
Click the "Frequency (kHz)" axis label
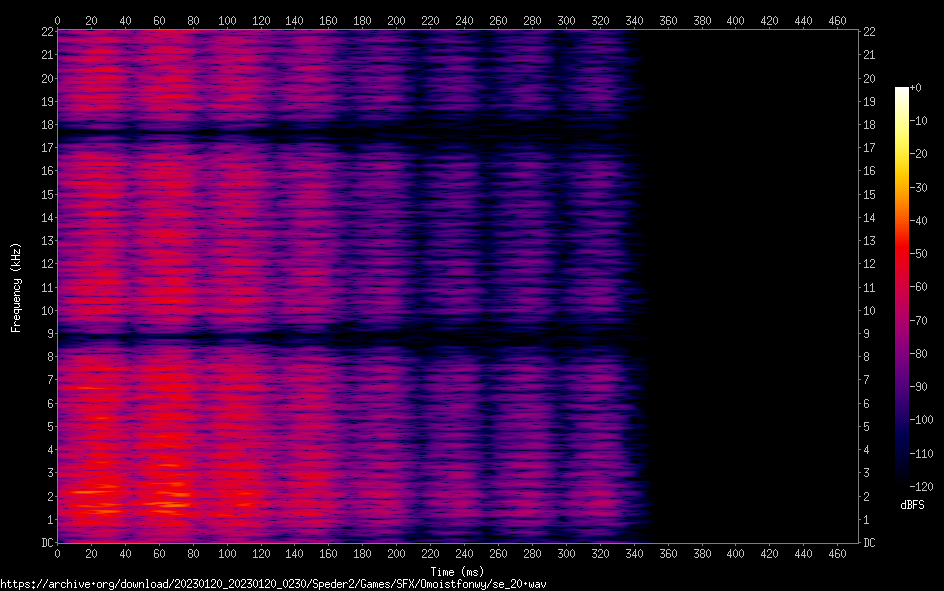[16, 287]
